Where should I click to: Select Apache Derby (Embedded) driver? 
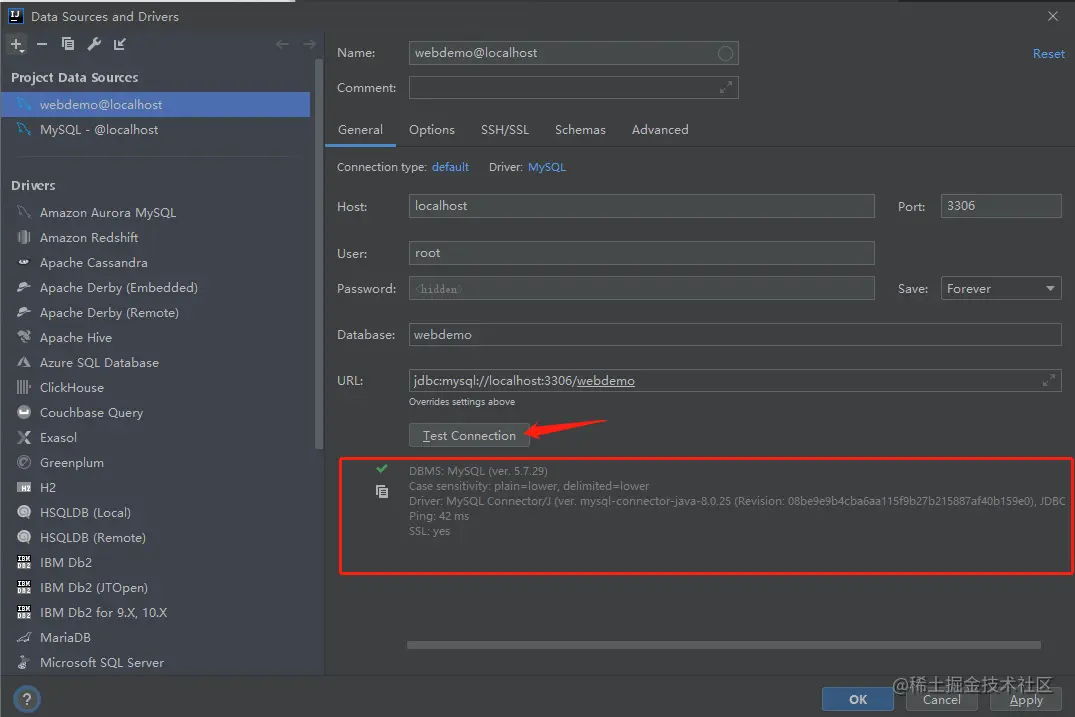pos(119,288)
